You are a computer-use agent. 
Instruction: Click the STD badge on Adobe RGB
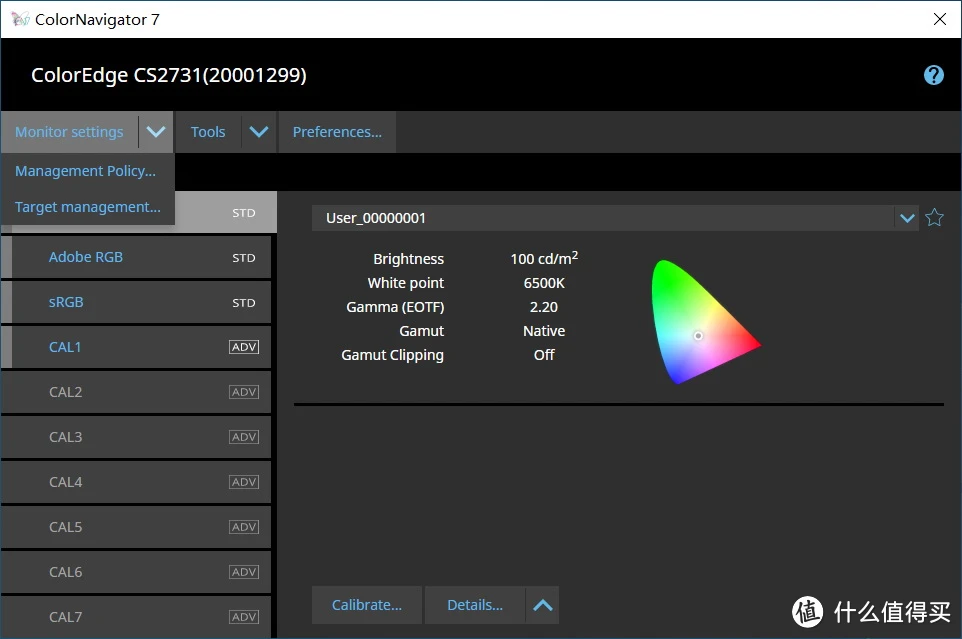(x=244, y=258)
